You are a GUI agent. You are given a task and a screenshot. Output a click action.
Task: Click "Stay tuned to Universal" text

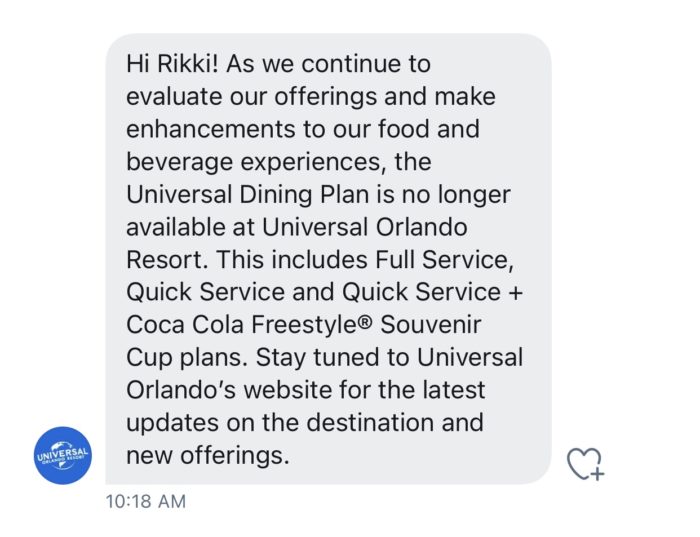(x=389, y=357)
